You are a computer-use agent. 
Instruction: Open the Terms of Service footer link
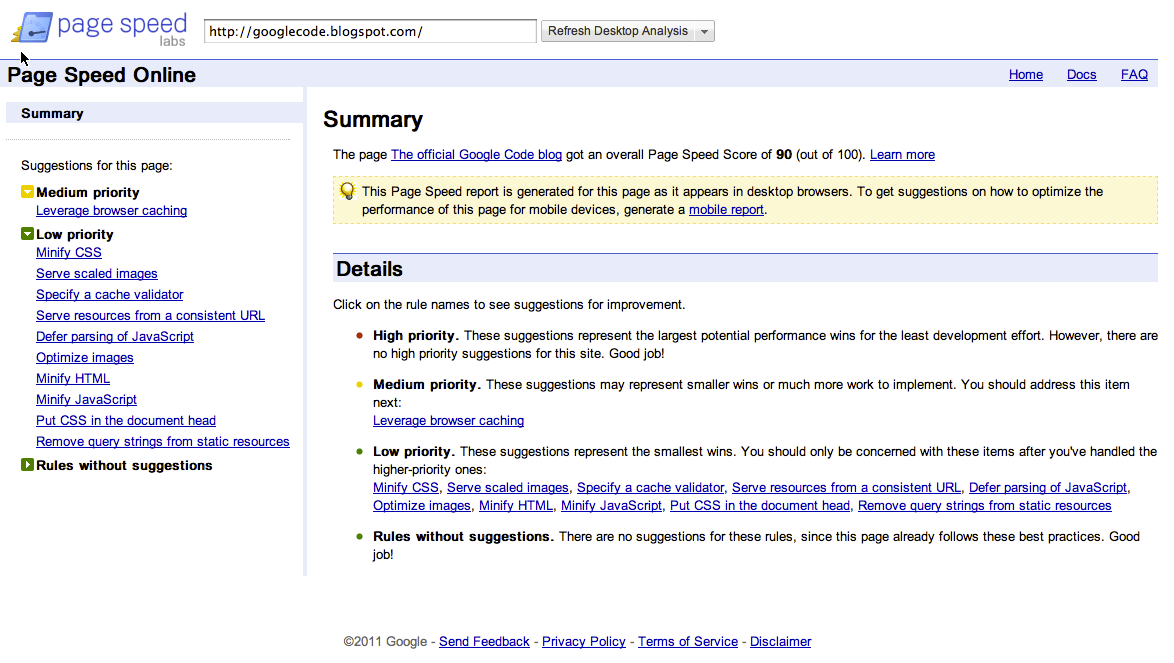[x=687, y=641]
